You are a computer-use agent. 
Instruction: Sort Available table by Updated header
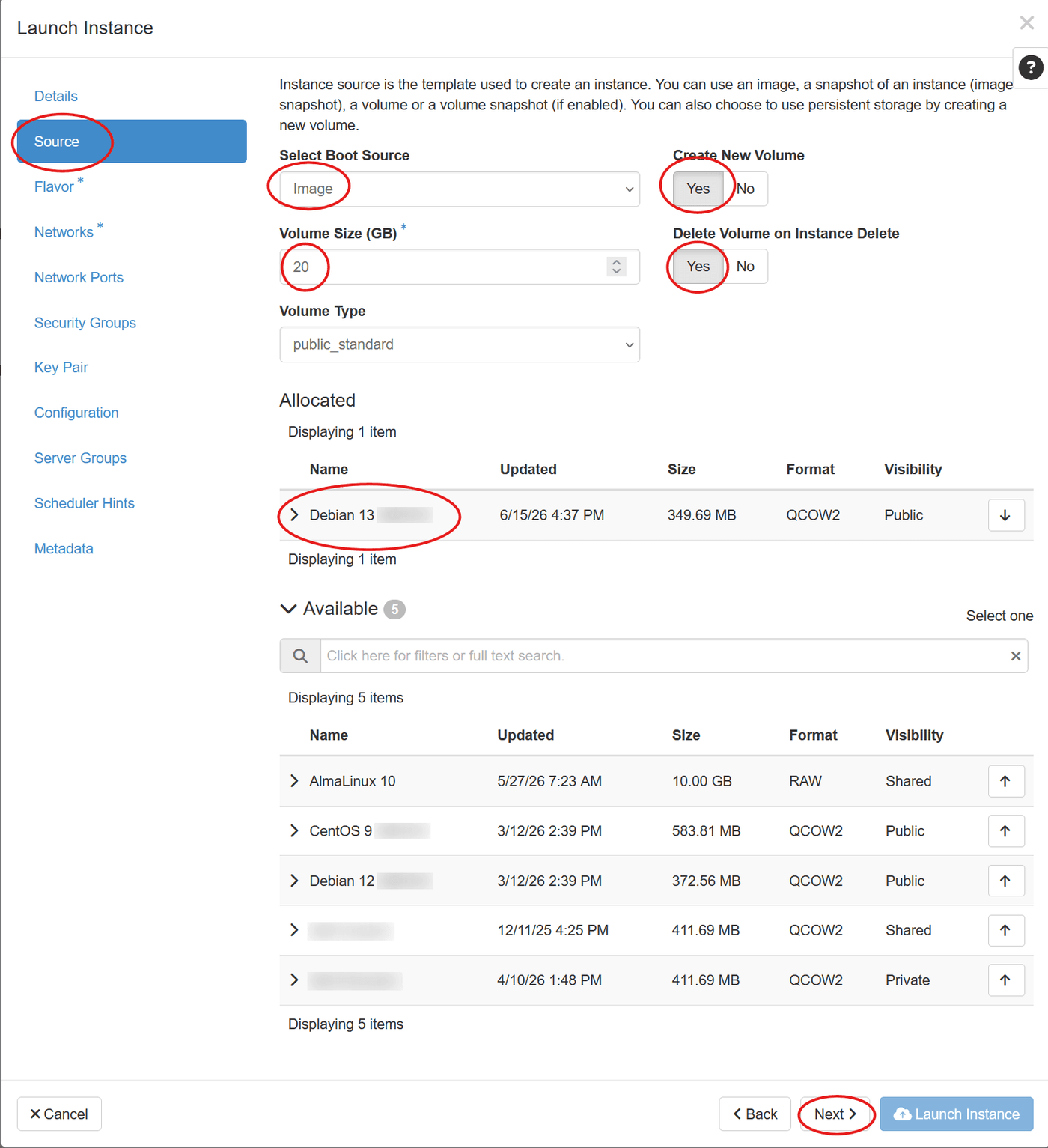click(525, 735)
